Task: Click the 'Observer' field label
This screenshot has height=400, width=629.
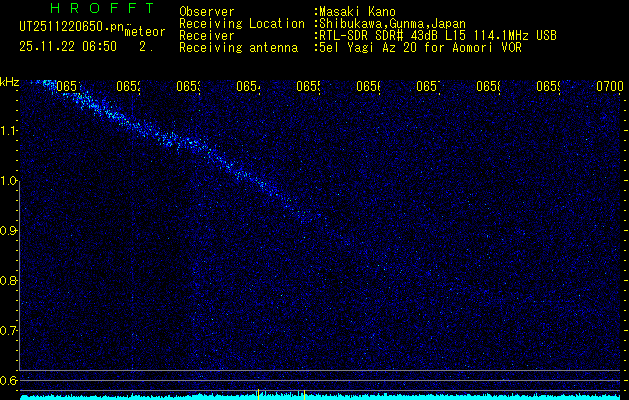Action: [207, 12]
